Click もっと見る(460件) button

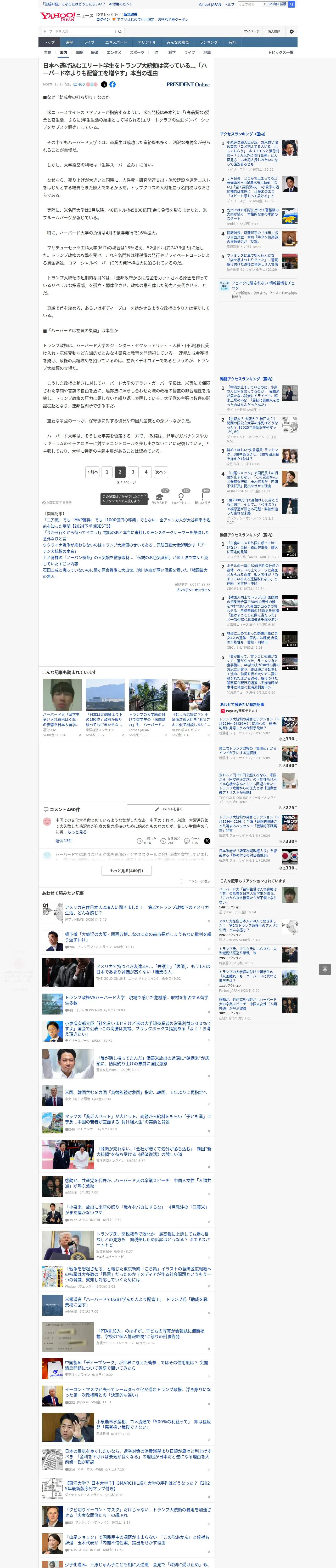127,871
